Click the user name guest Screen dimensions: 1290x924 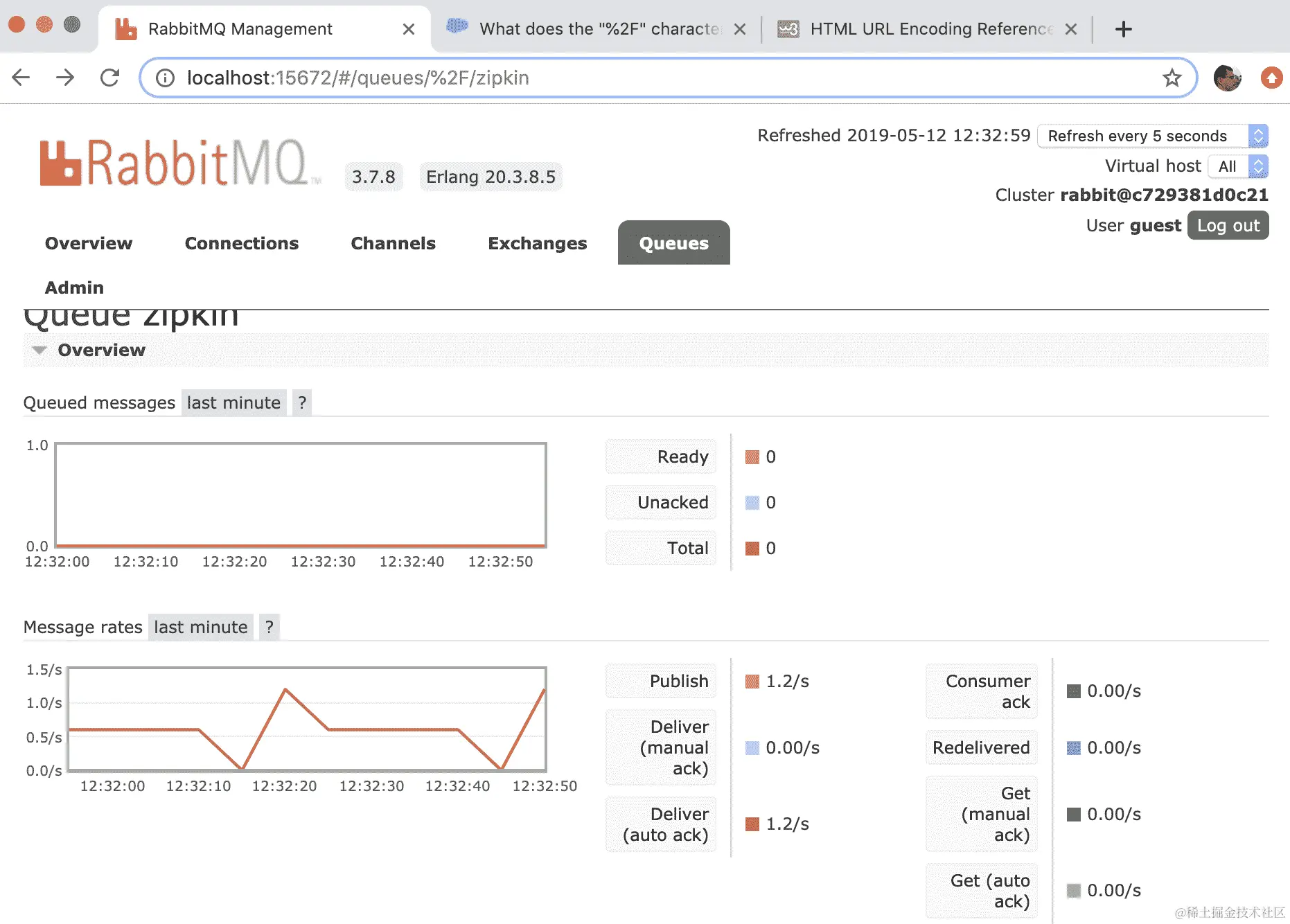pos(1155,226)
